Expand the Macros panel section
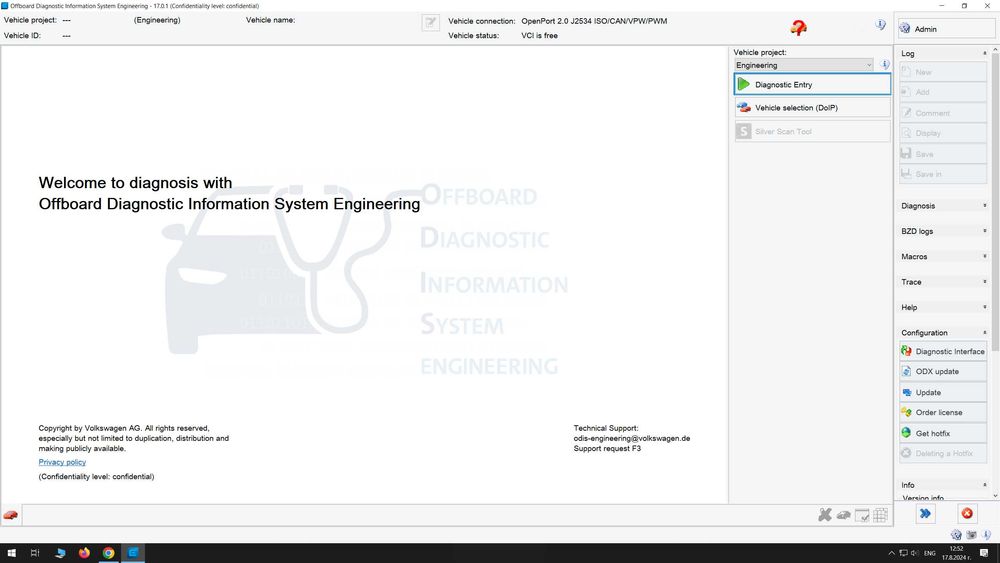Image resolution: width=1000 pixels, height=563 pixels. pyautogui.click(x=943, y=256)
